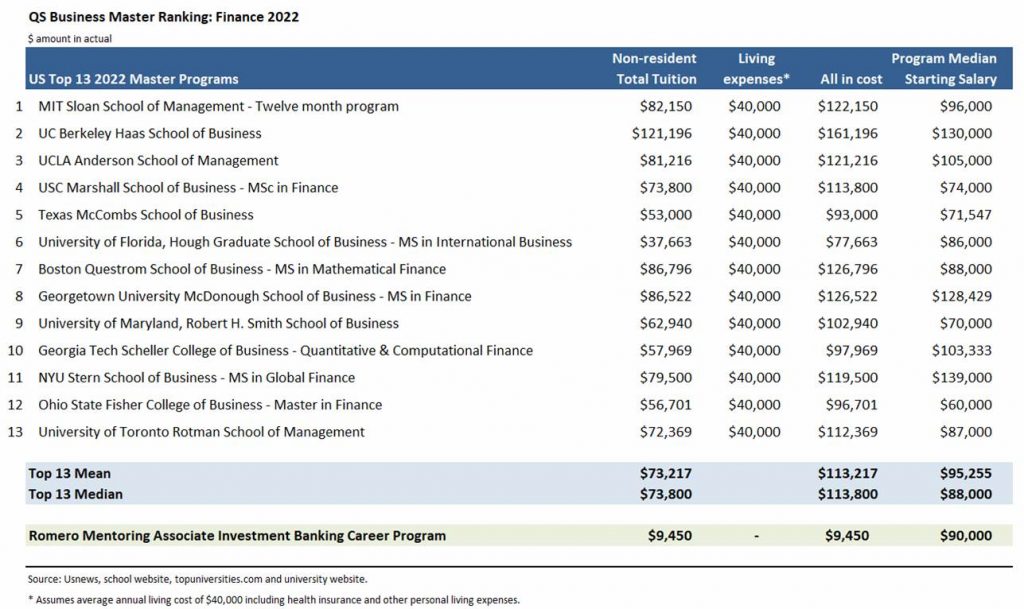
Task: Click Texas McCombs tuition $53,000
Action: (x=665, y=215)
